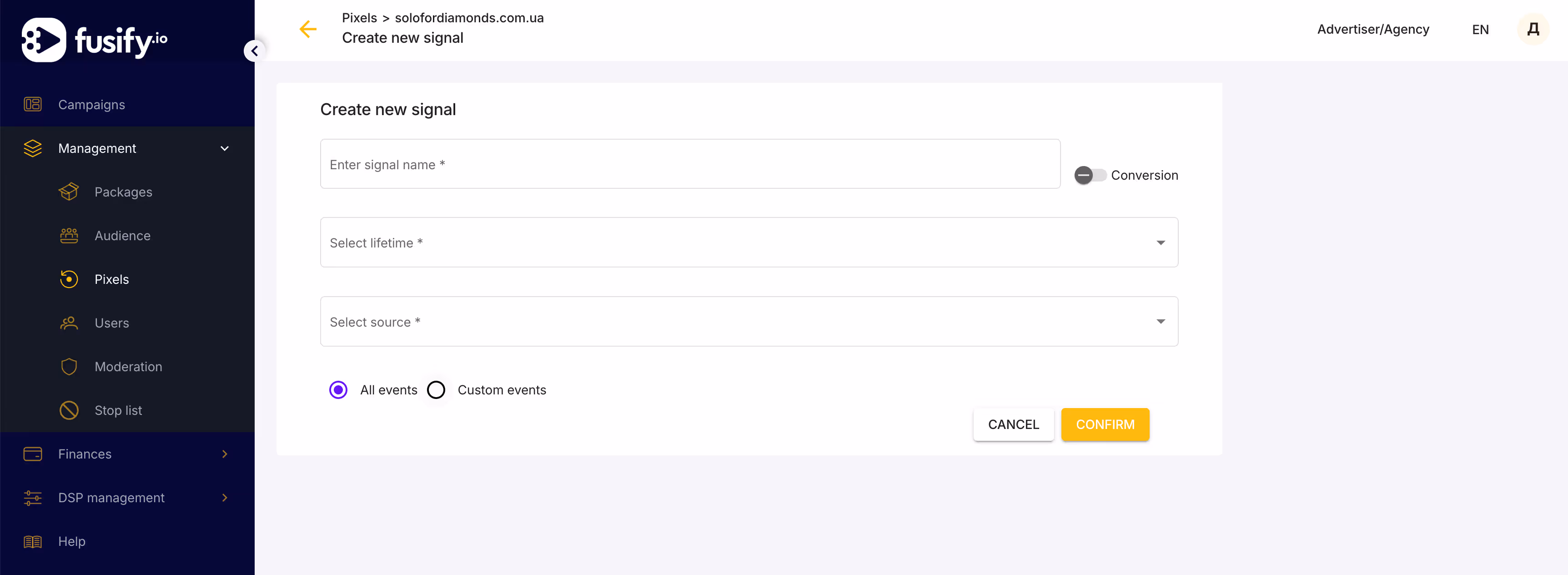Click the Stop list ban icon

[69, 410]
